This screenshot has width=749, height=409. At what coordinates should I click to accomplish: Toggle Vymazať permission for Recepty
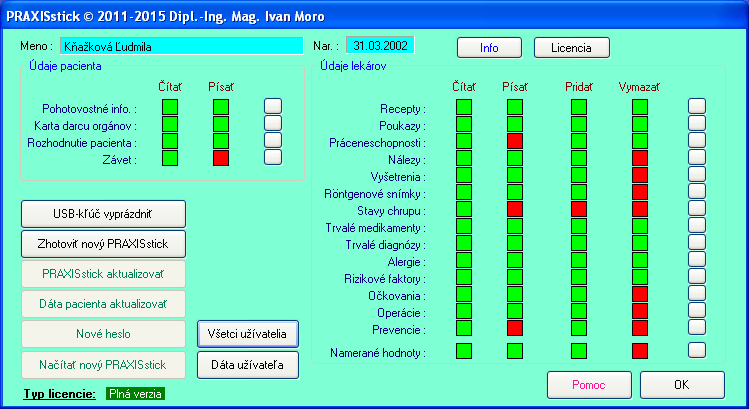640,107
